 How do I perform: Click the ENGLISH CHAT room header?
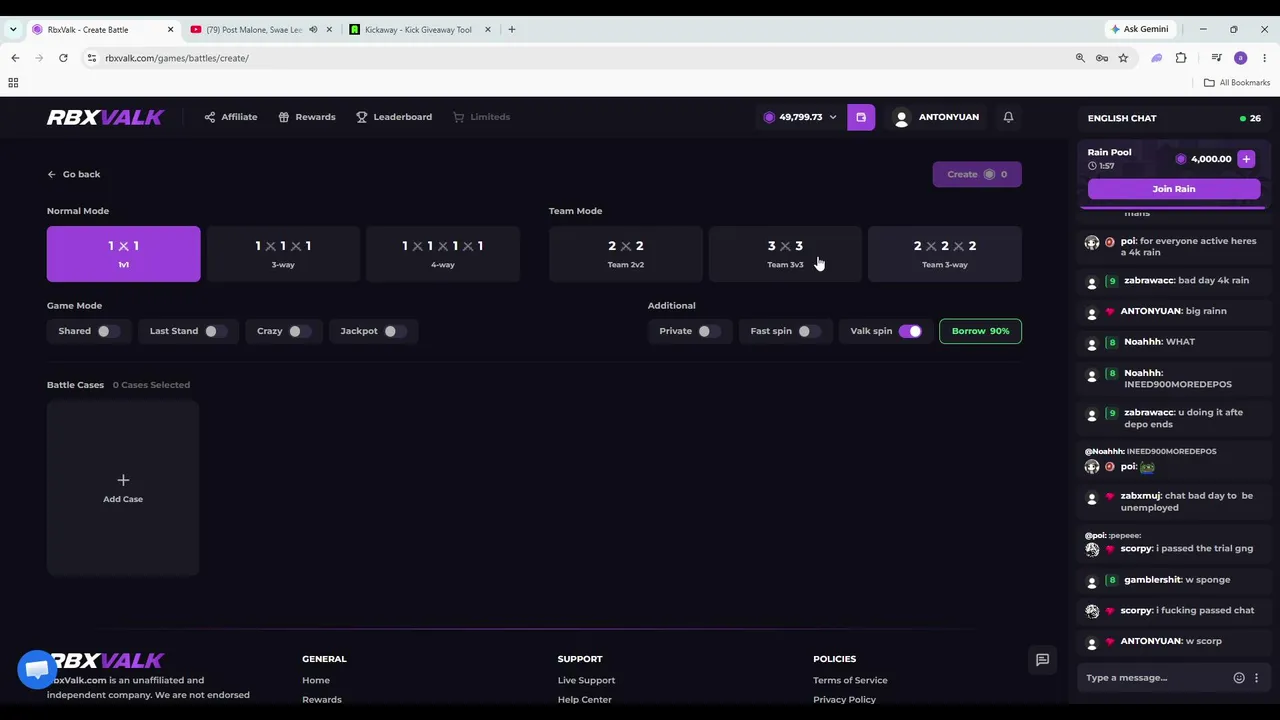[1122, 118]
